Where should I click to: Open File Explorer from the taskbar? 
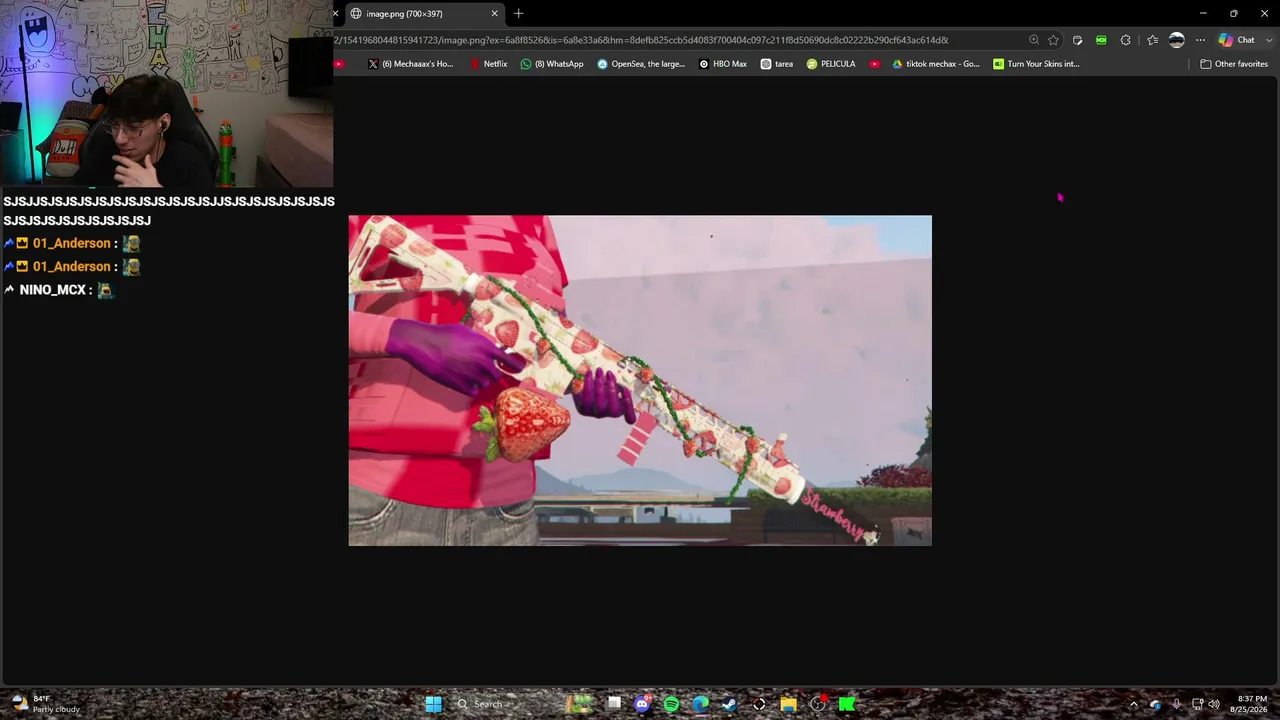click(788, 704)
